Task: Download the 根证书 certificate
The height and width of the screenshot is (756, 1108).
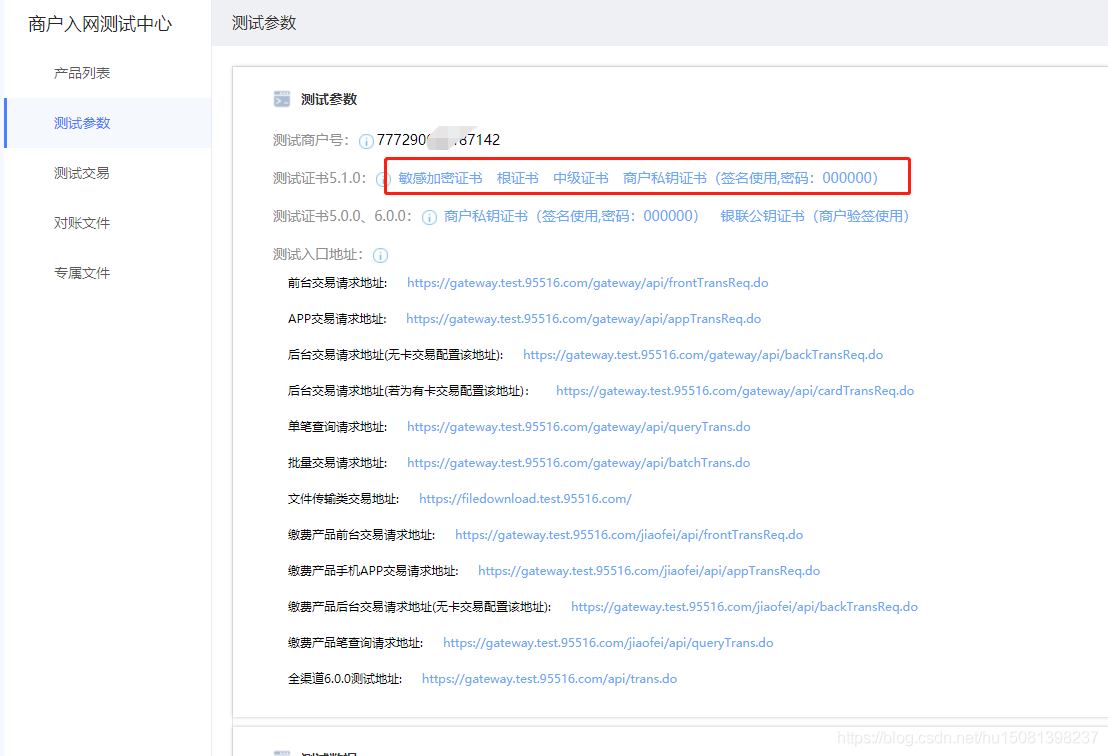Action: point(518,178)
